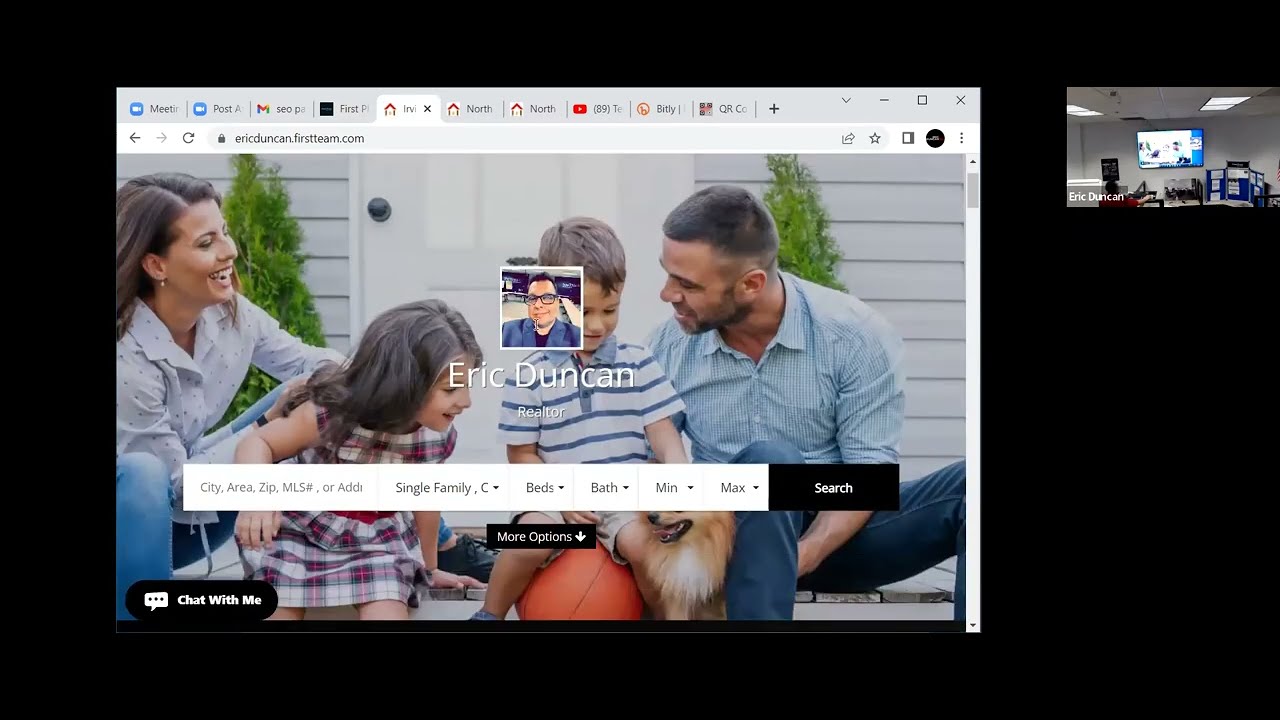Click the City, Area, Zip, MLS# search field
The image size is (1280, 720).
[x=281, y=488]
